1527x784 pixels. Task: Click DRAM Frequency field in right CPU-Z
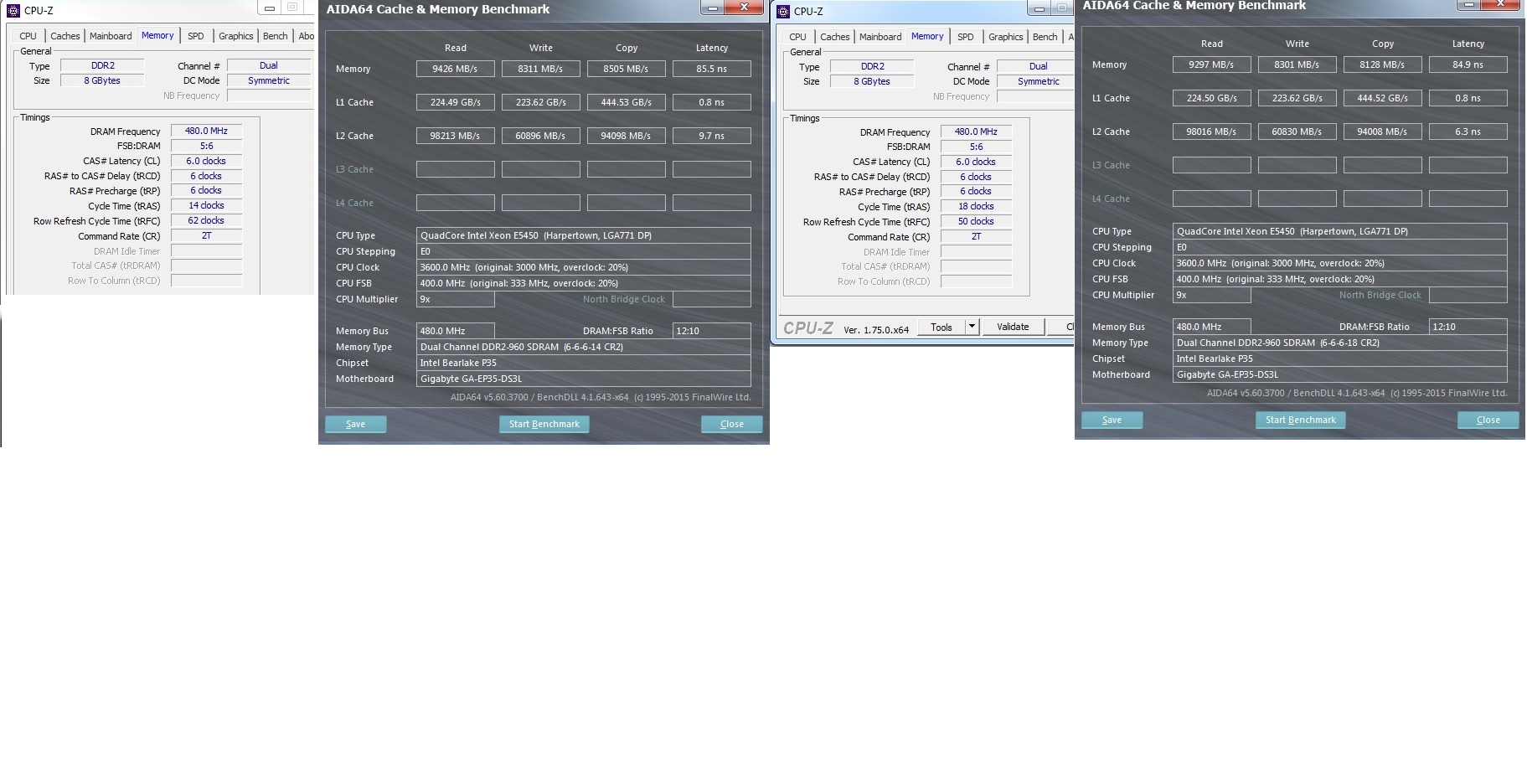[x=976, y=132]
